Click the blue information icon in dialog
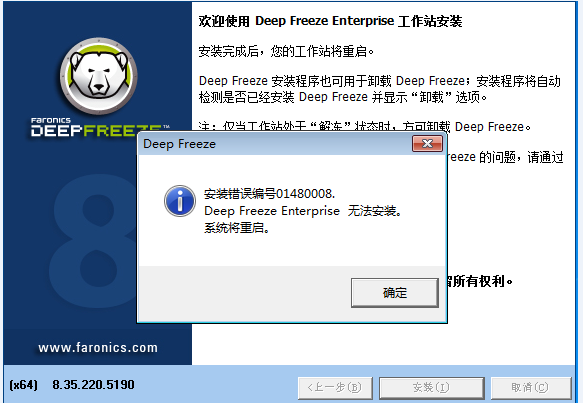Viewport: 583px width, 403px height. tap(180, 201)
